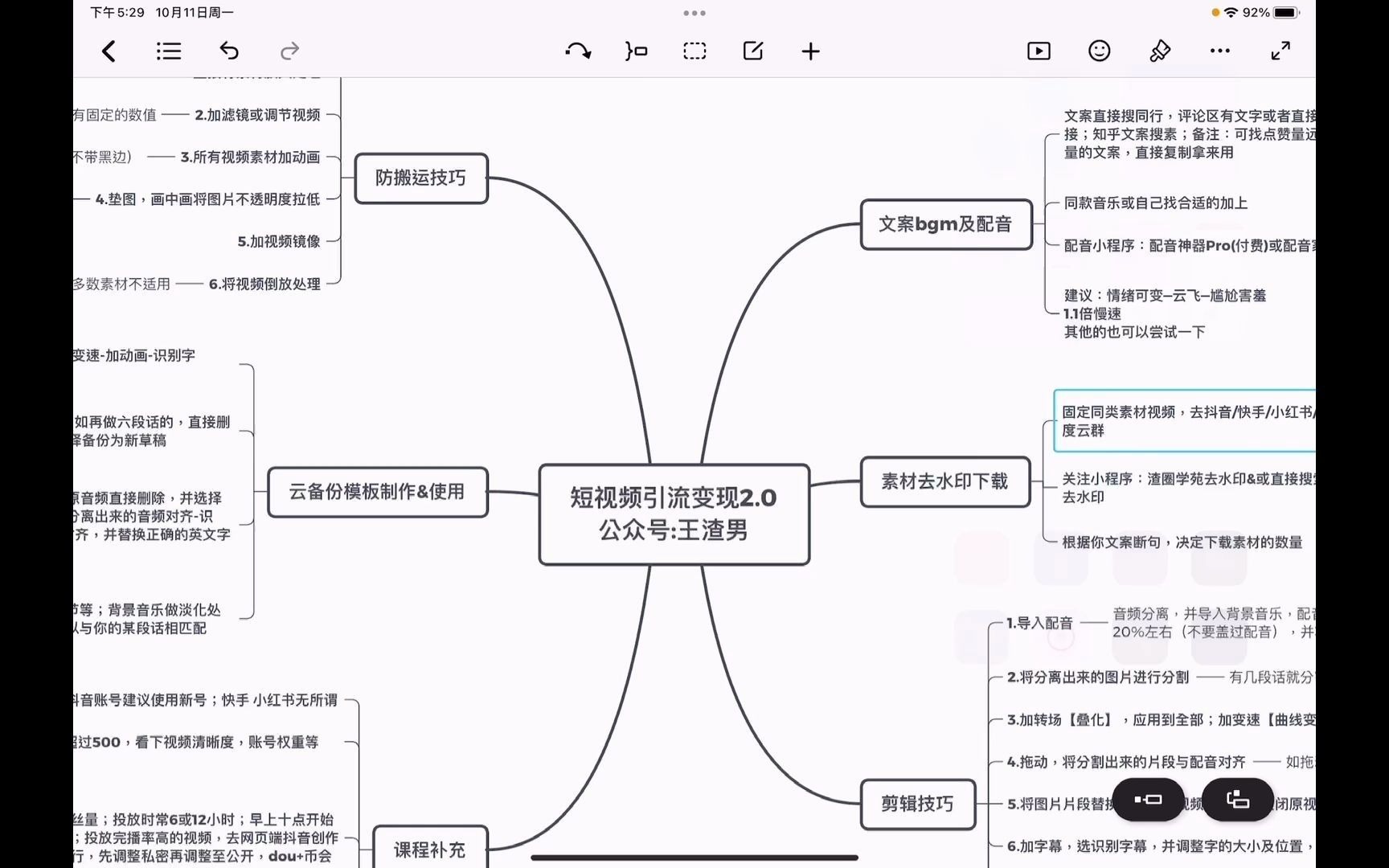The height and width of the screenshot is (868, 1389).
Task: Add a new topic with plus icon
Action: [x=811, y=51]
